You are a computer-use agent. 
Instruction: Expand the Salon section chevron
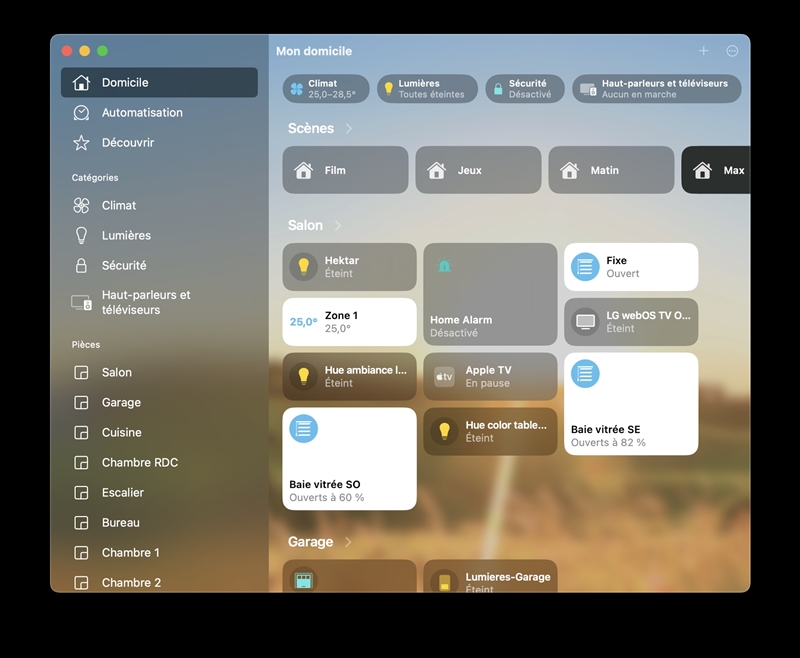(338, 226)
